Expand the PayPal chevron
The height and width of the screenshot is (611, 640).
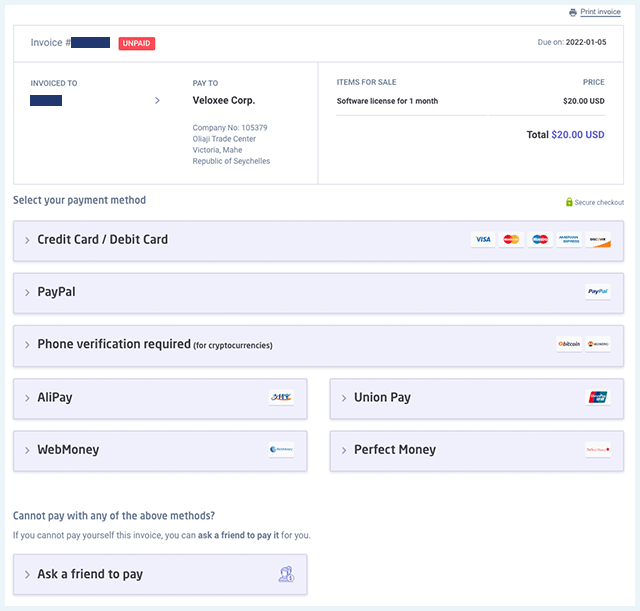pos(27,293)
